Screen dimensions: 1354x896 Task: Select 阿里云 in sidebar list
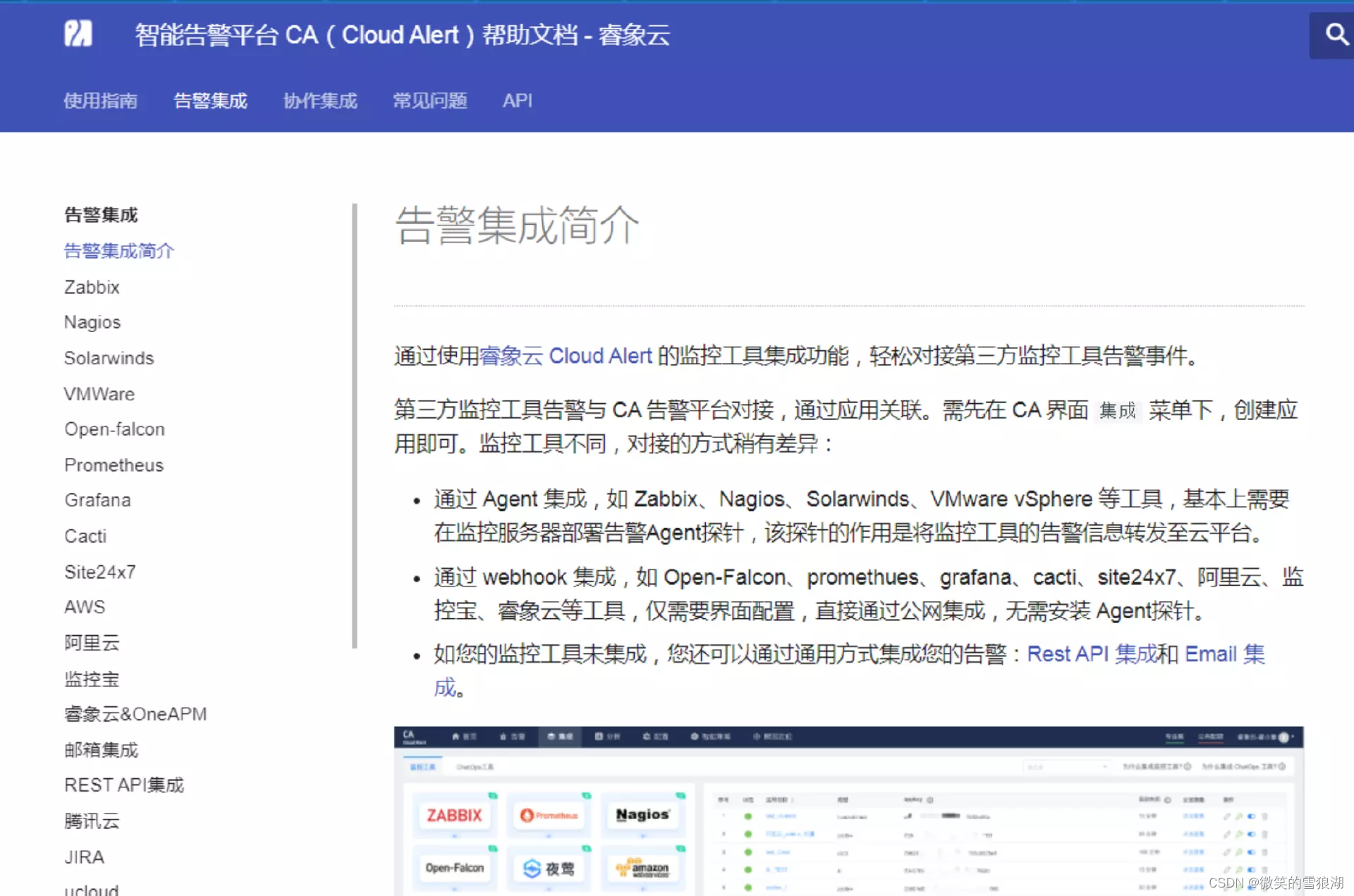pyautogui.click(x=92, y=642)
